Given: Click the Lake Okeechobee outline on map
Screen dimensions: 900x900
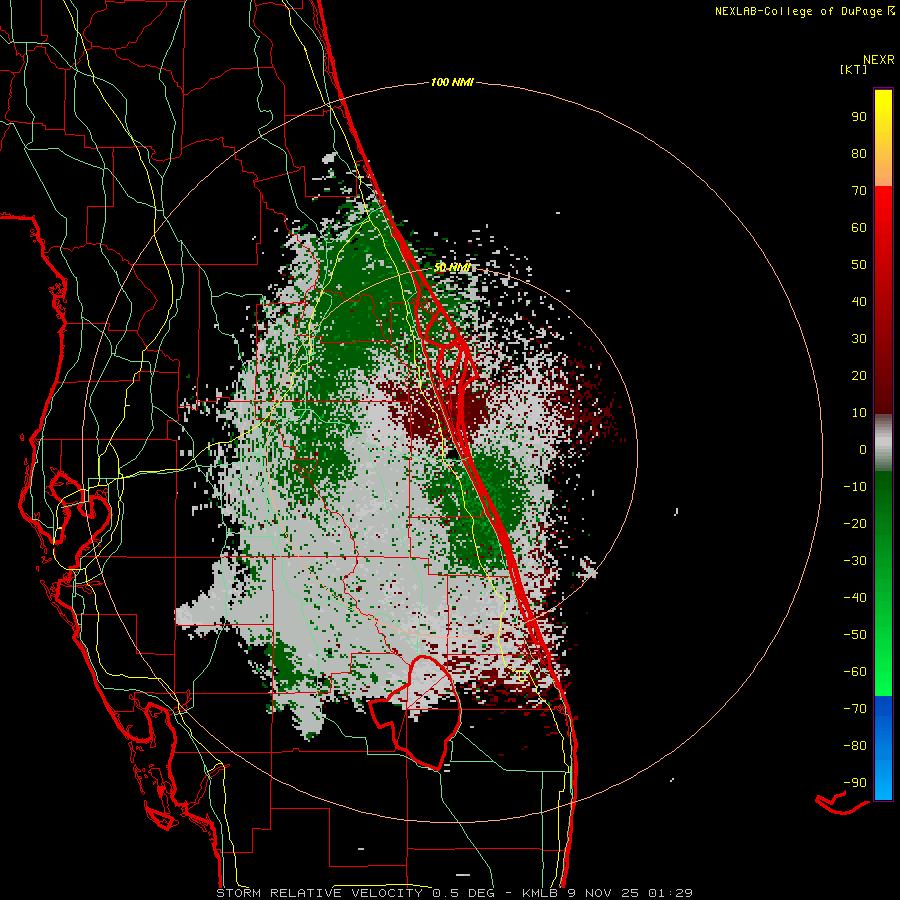Looking at the screenshot, I should [414, 712].
